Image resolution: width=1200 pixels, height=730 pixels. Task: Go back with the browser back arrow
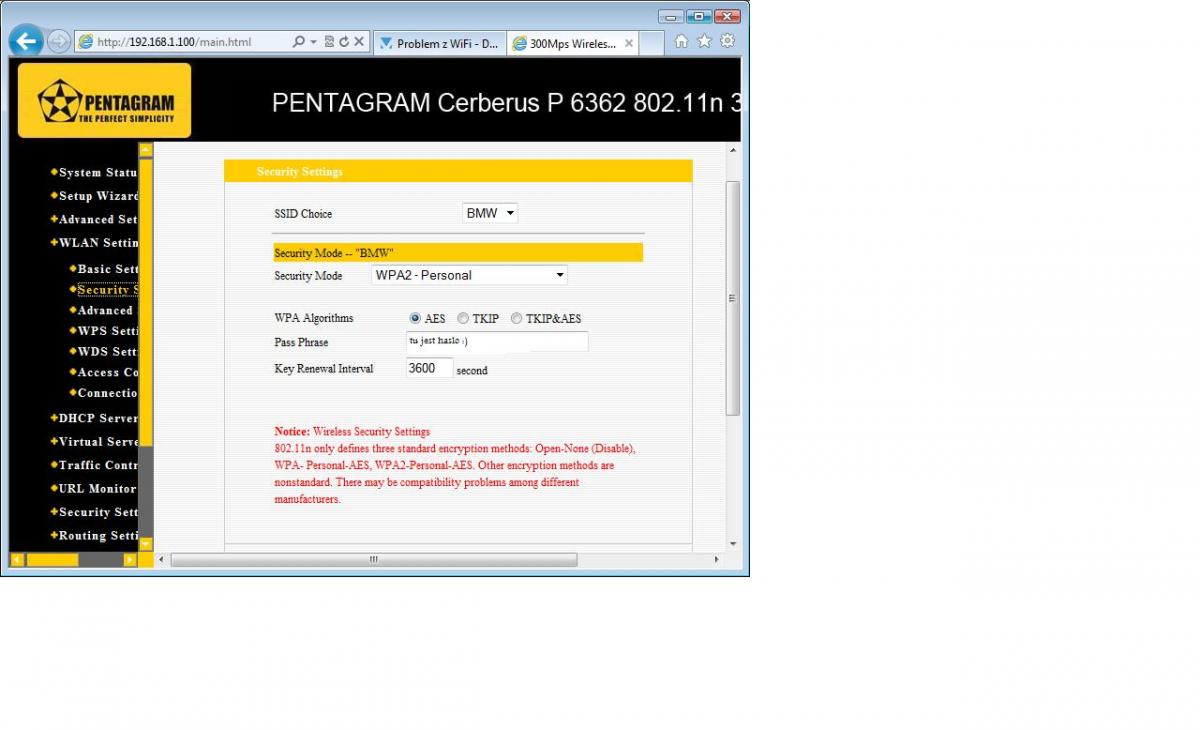[x=27, y=42]
